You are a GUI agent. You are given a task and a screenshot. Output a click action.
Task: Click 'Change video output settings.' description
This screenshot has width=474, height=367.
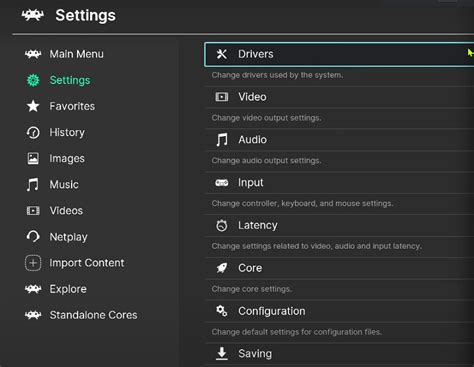click(266, 118)
